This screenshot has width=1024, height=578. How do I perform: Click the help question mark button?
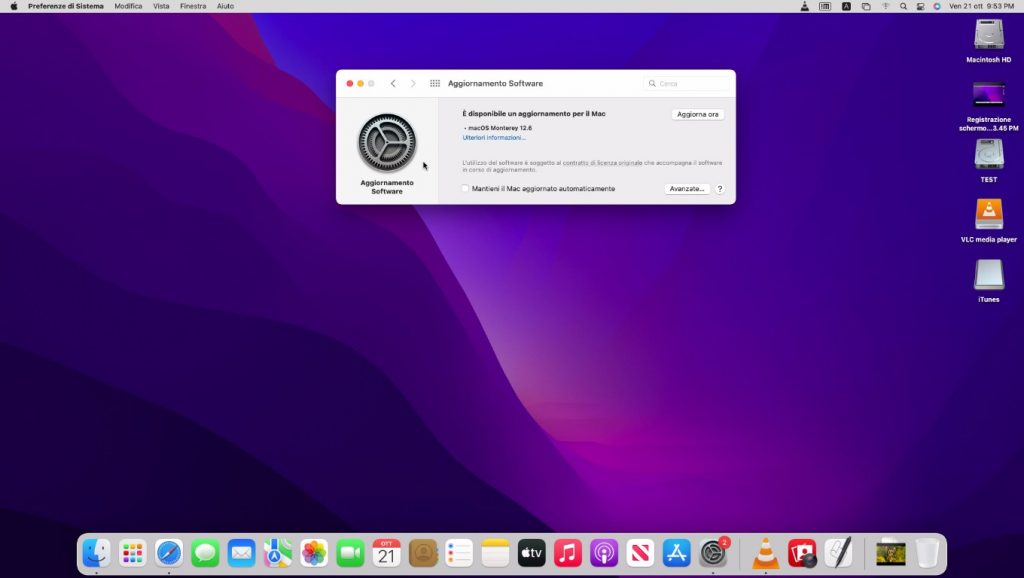point(719,189)
